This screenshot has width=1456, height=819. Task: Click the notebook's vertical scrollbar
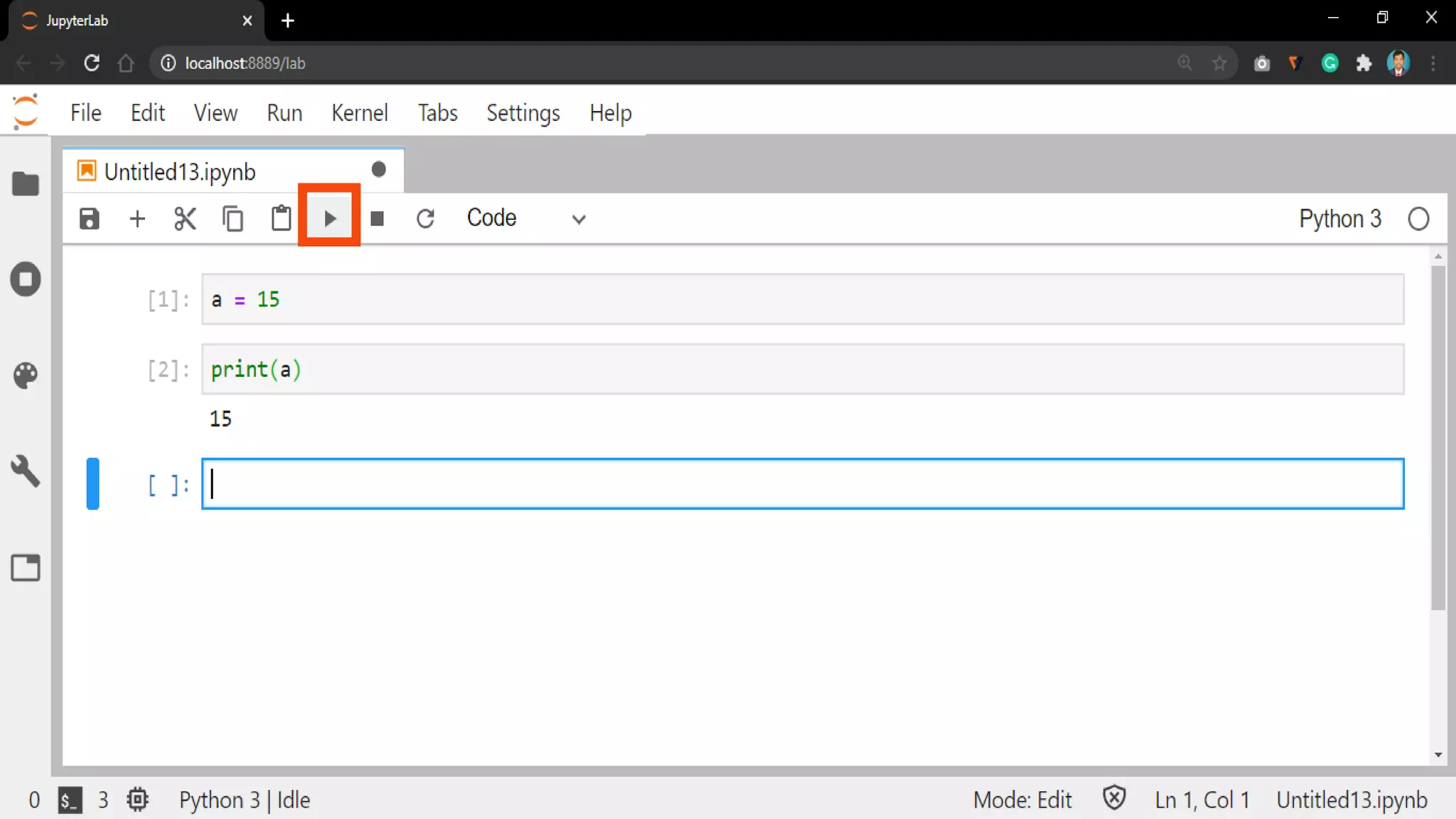1438,438
